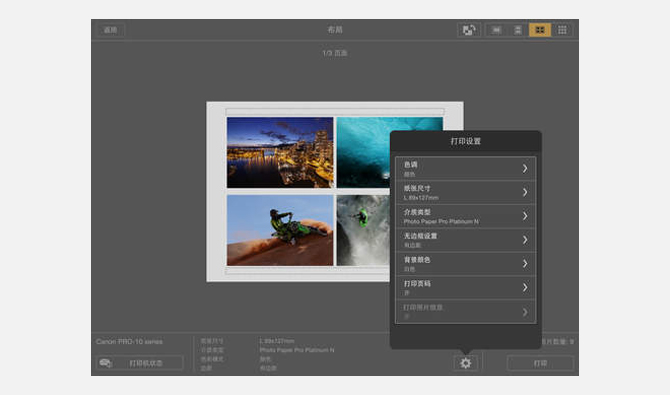The width and height of the screenshot is (670, 395).
Task: Click the printer status chat icon
Action: (106, 363)
